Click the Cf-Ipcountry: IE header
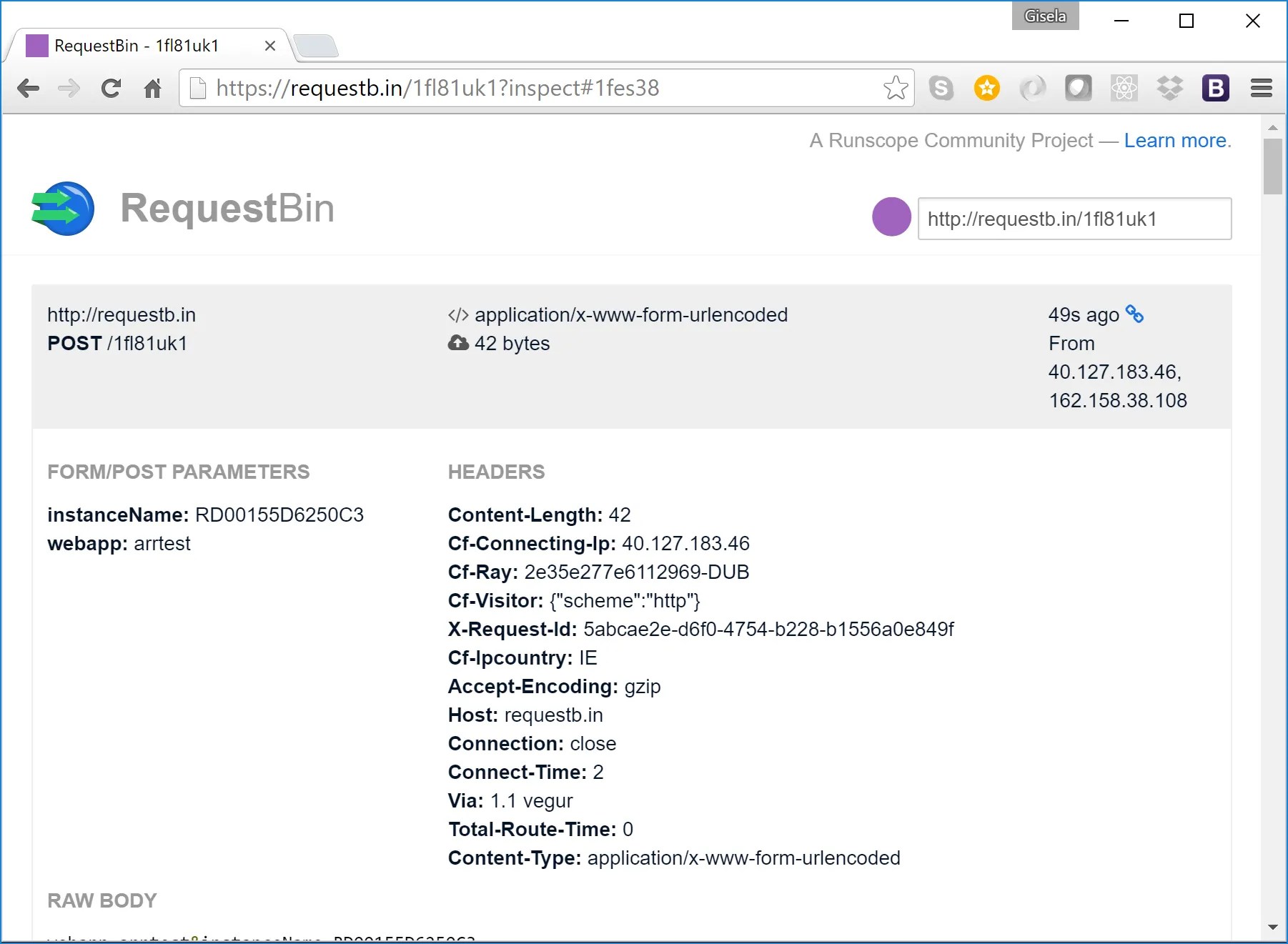 coord(522,658)
